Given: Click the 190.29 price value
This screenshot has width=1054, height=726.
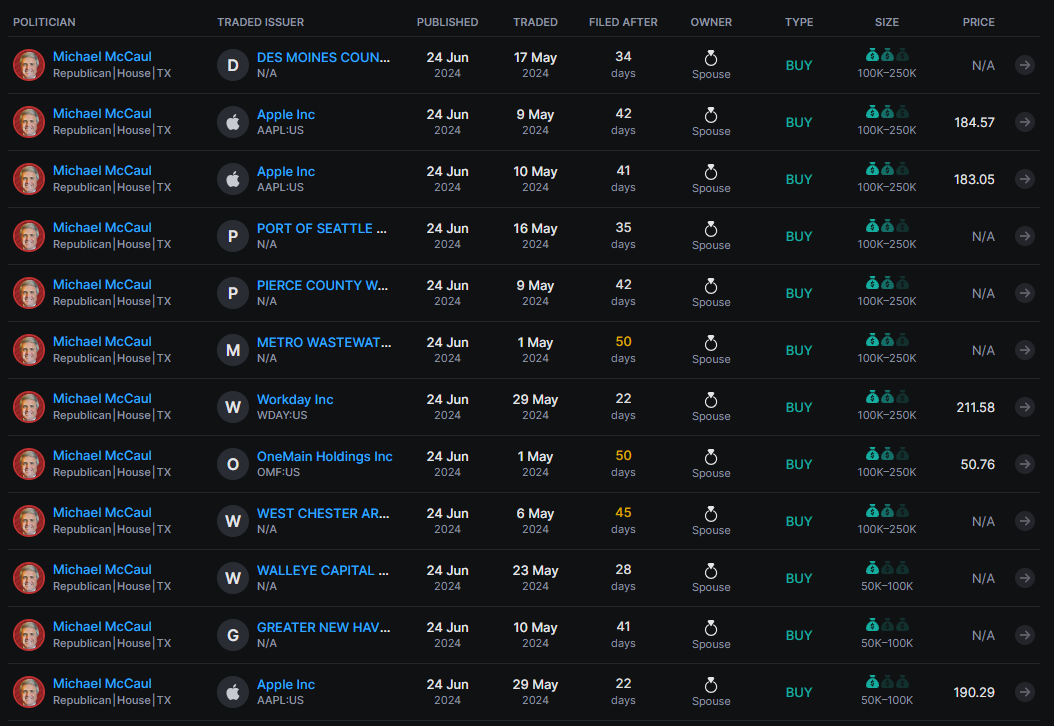Looking at the screenshot, I should click(x=974, y=692).
